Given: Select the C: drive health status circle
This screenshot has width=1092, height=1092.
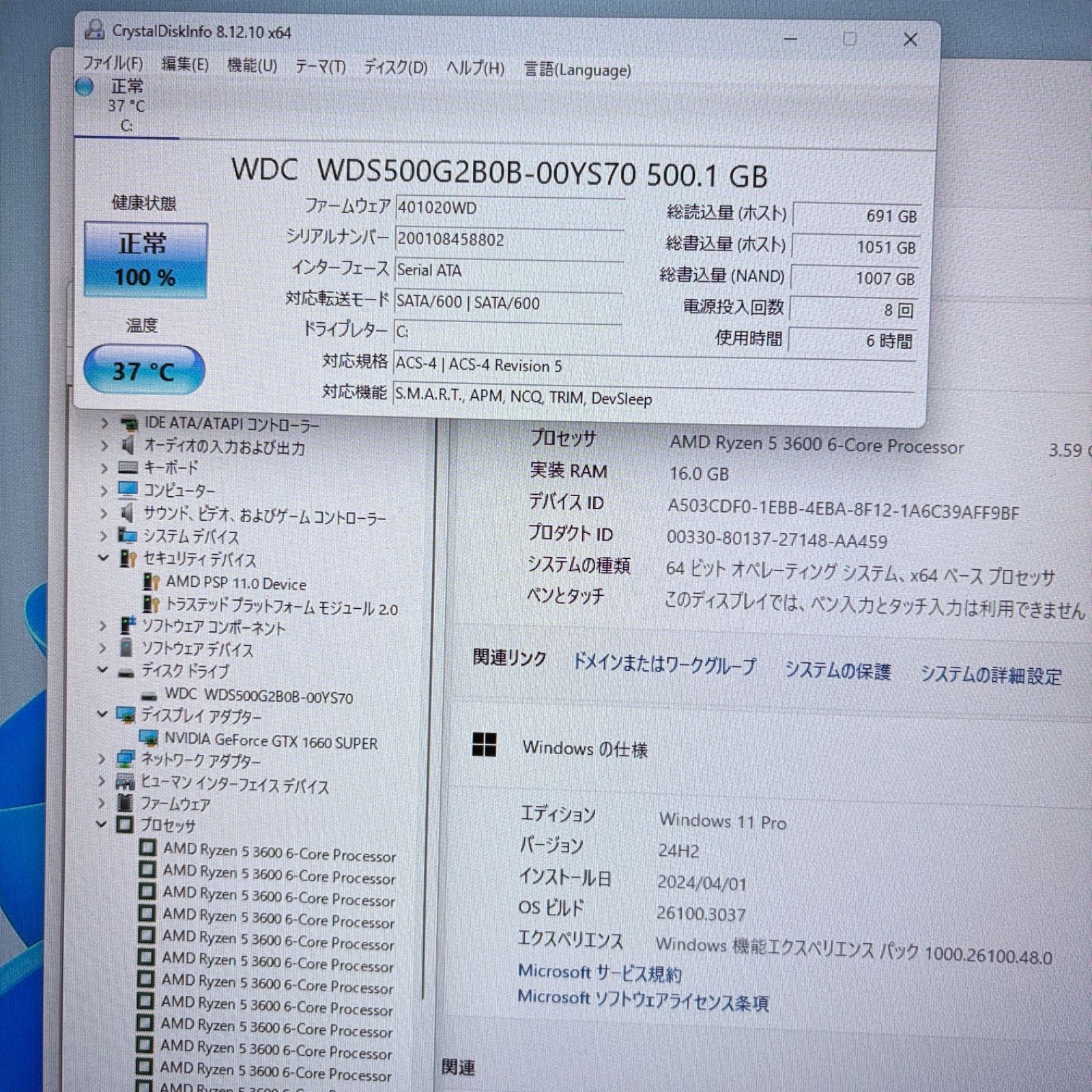Looking at the screenshot, I should (x=85, y=87).
